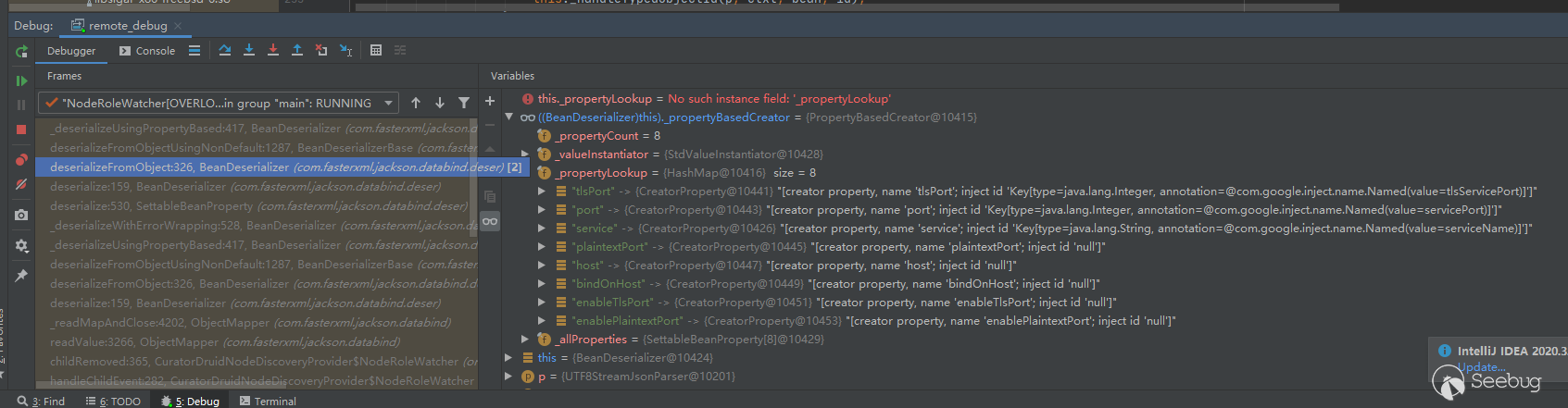Move to previous frame with up arrow
Image resolution: width=1568 pixels, height=408 pixels.
point(416,103)
